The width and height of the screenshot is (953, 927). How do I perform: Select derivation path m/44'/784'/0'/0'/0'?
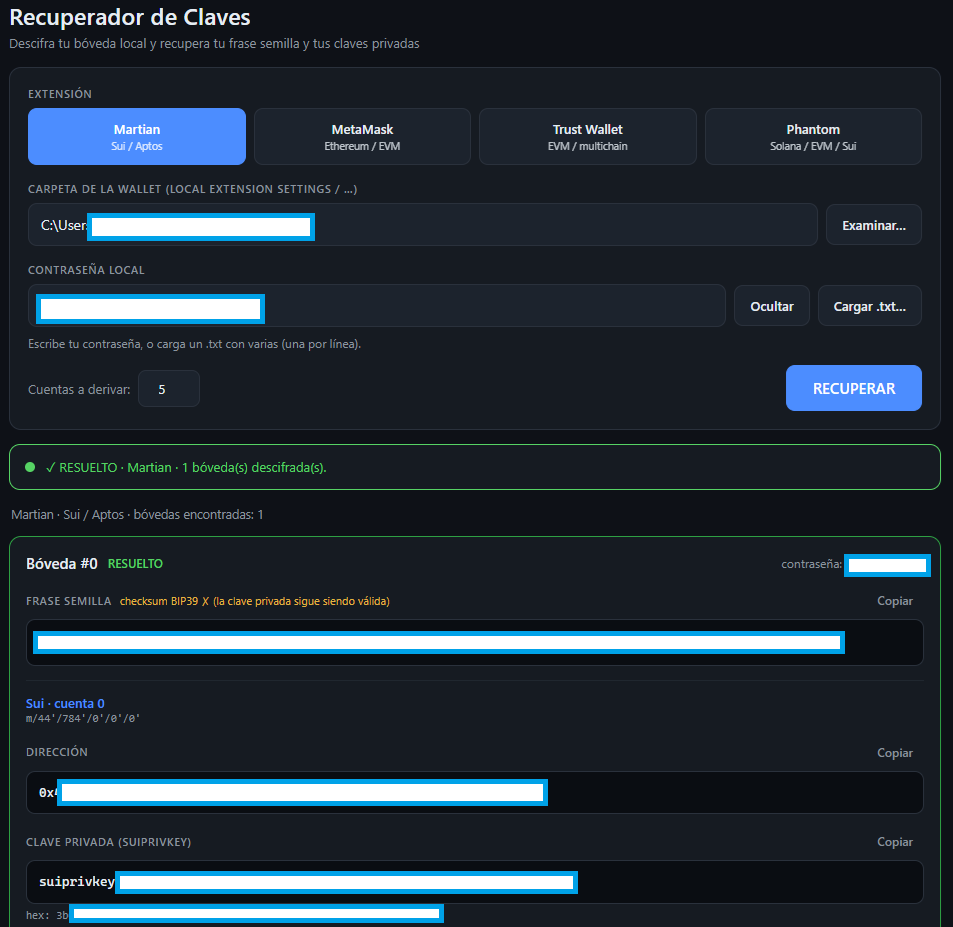(x=83, y=719)
